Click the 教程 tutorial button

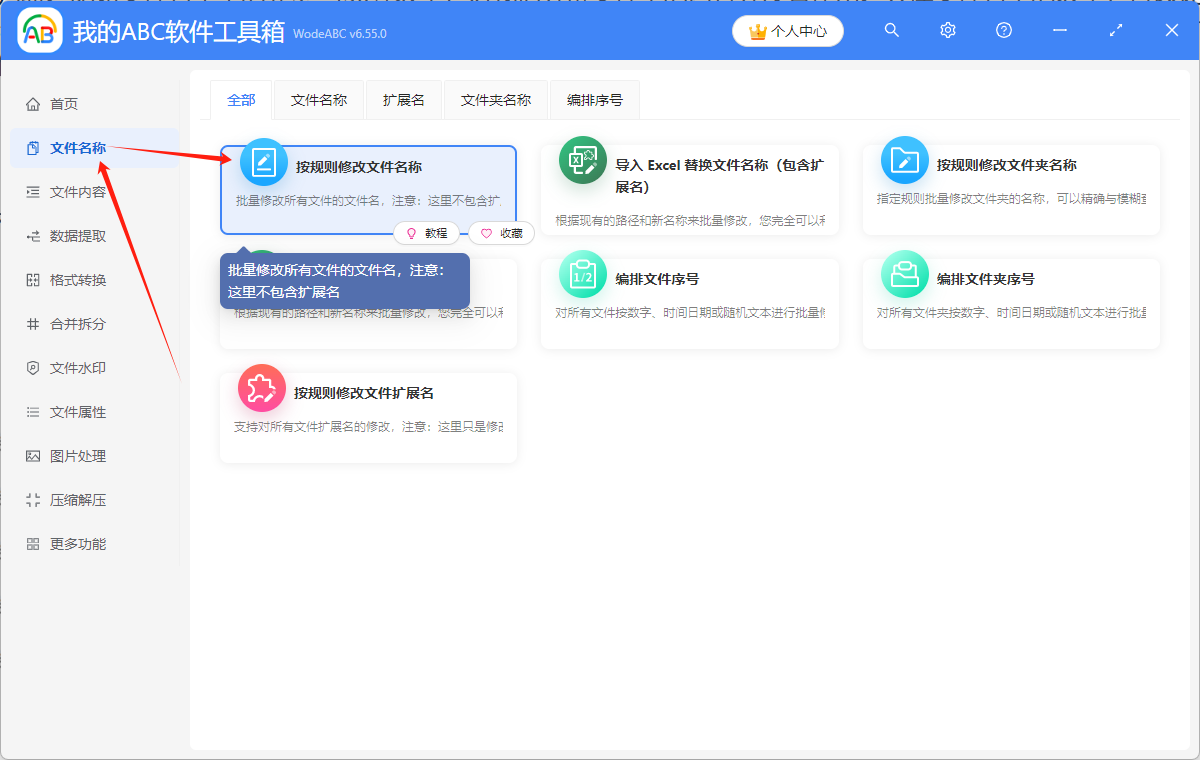[427, 233]
